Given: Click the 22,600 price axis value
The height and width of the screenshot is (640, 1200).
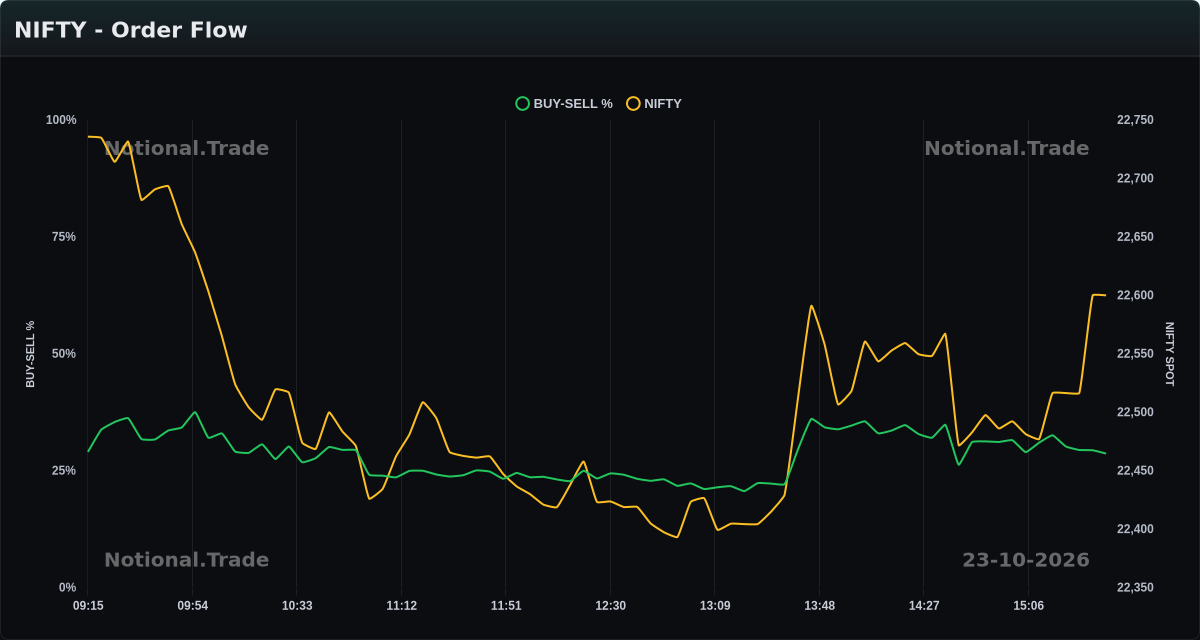Looking at the screenshot, I should coord(1135,295).
